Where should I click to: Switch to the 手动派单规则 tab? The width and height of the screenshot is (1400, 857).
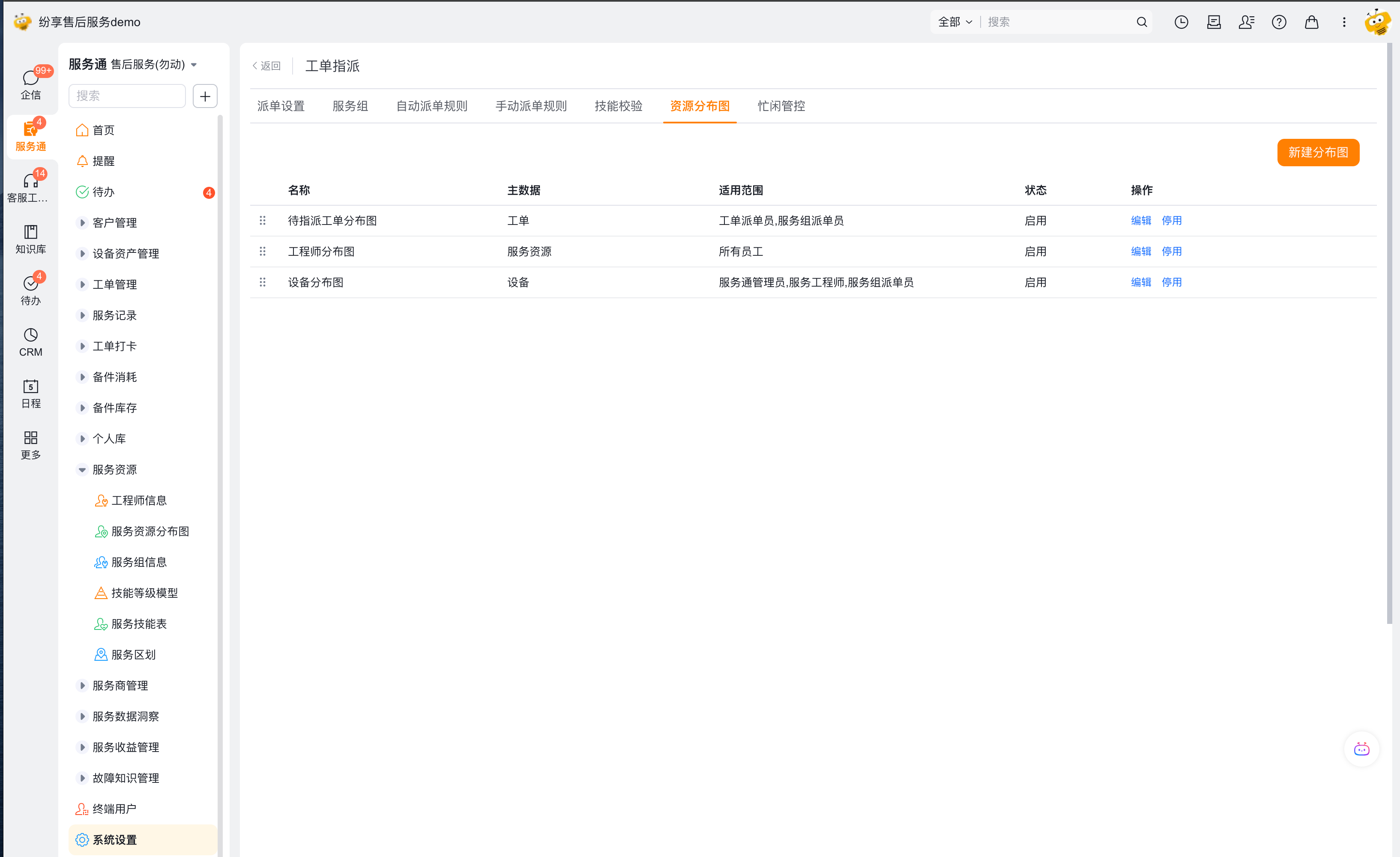531,106
